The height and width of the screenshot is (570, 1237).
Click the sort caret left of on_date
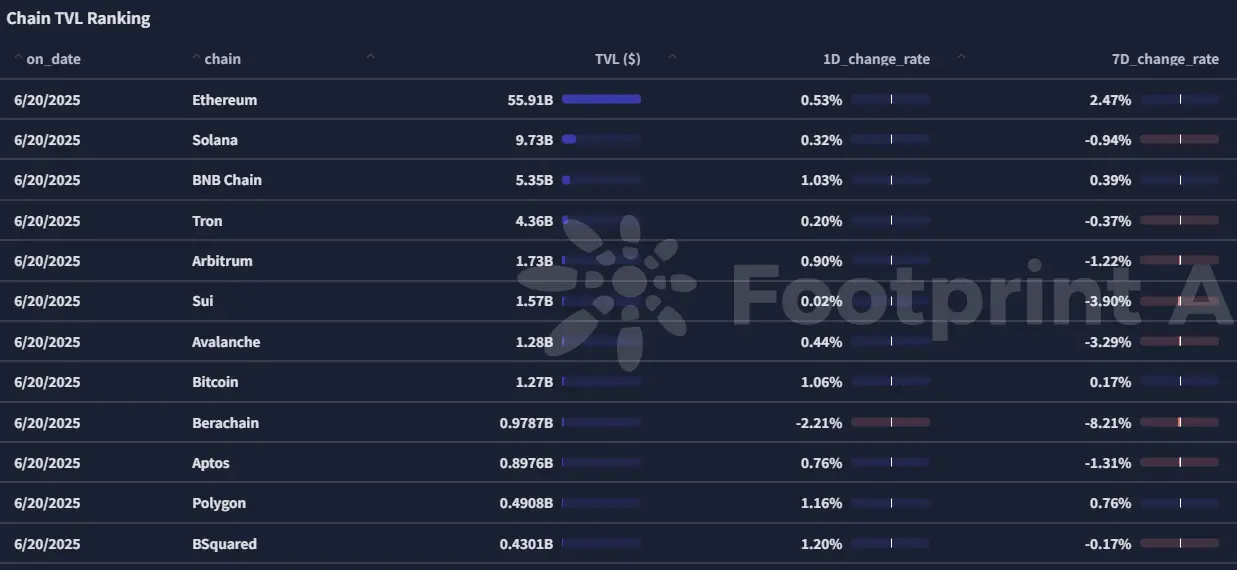18,57
